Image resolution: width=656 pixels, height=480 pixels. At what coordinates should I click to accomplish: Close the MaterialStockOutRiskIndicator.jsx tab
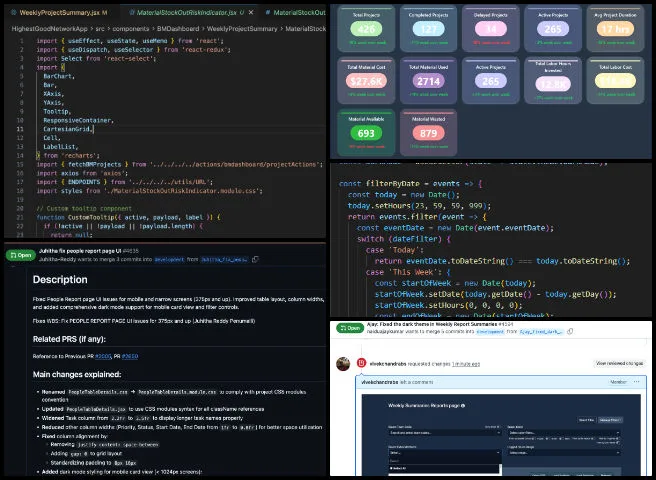pos(251,13)
